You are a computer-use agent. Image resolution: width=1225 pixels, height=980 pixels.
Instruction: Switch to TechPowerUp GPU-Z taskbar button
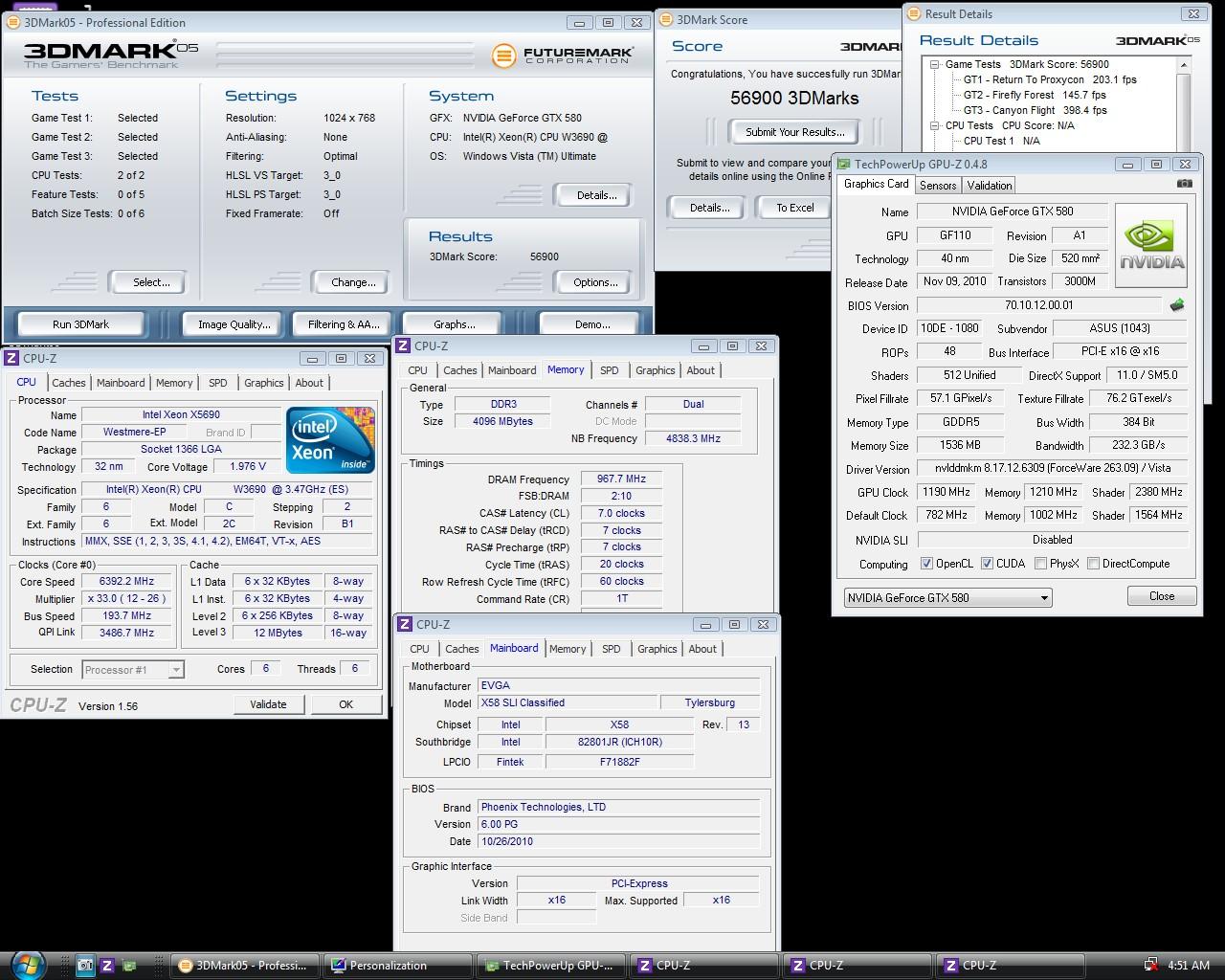click(x=551, y=966)
